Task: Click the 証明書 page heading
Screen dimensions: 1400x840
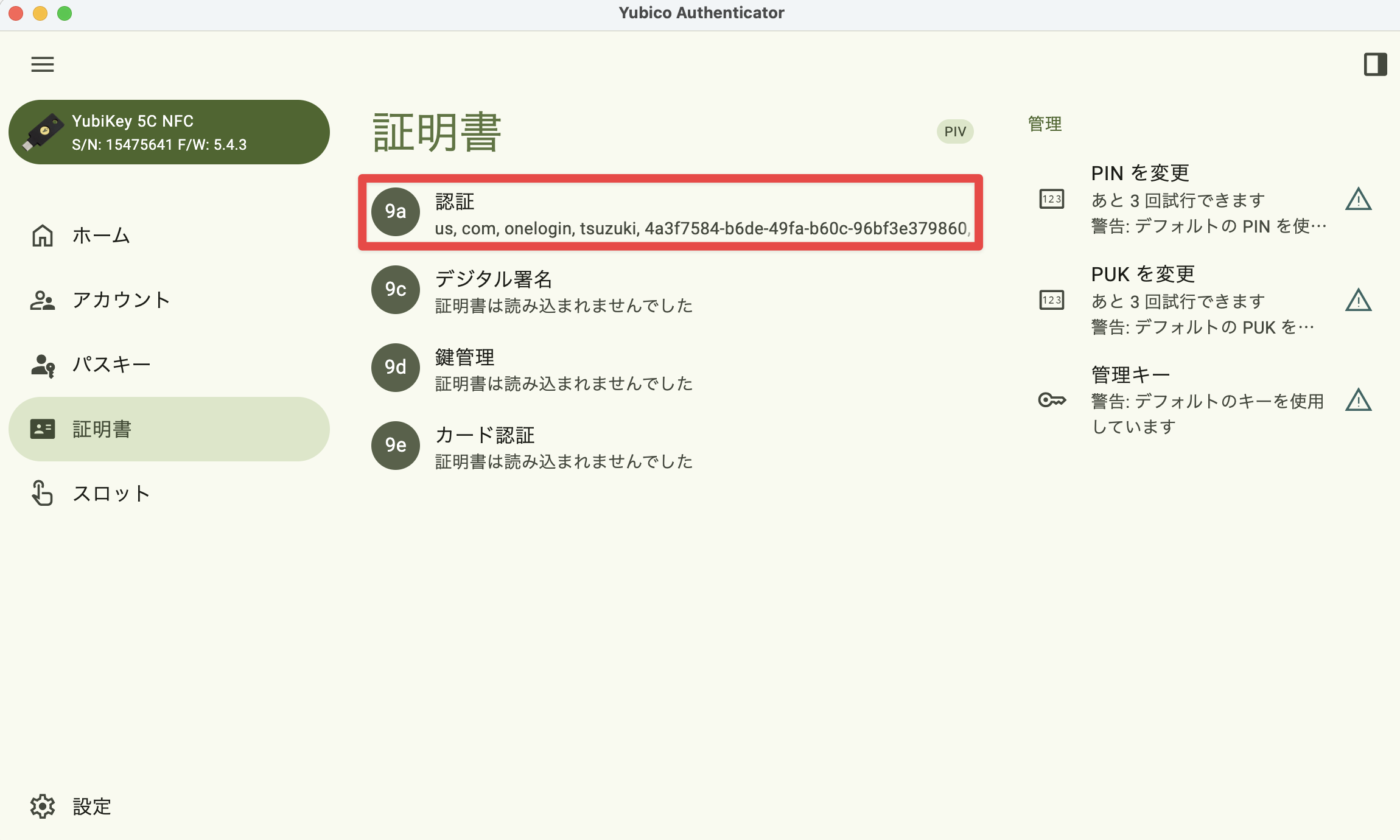Action: 437,131
